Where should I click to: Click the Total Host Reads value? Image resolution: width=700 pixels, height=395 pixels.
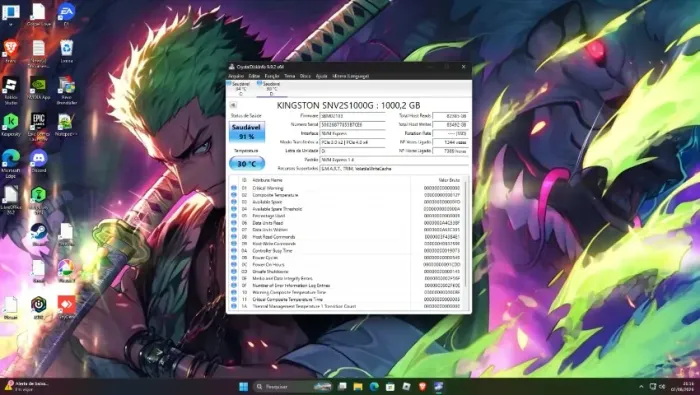click(x=450, y=116)
